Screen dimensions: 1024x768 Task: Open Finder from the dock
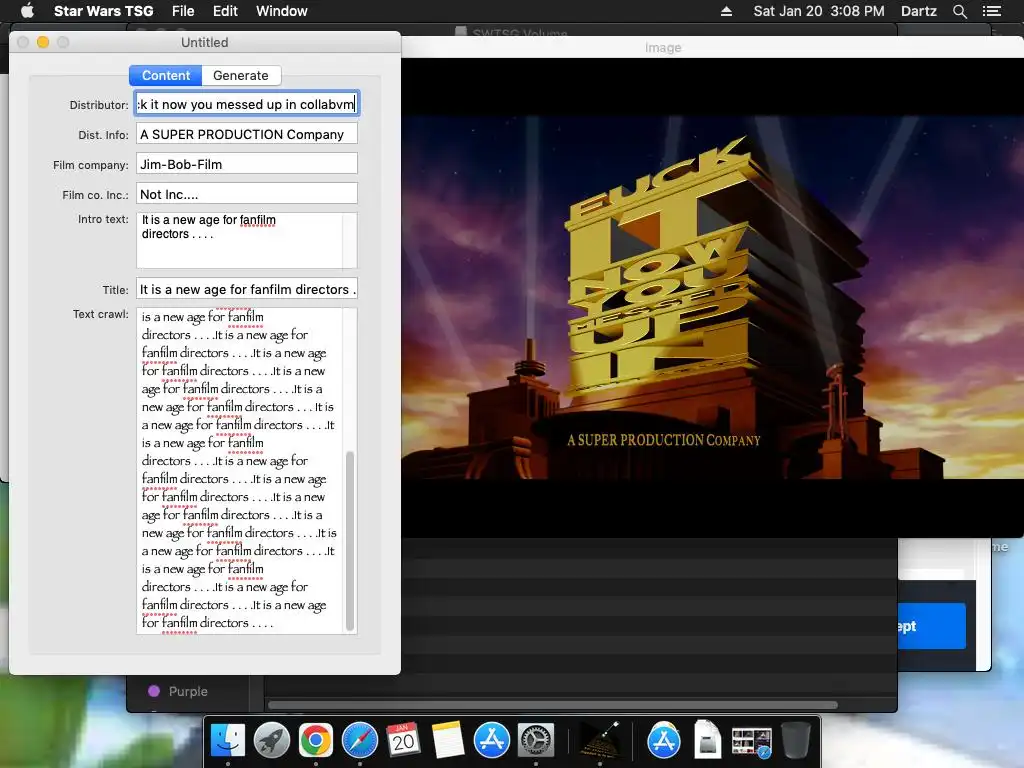point(227,741)
